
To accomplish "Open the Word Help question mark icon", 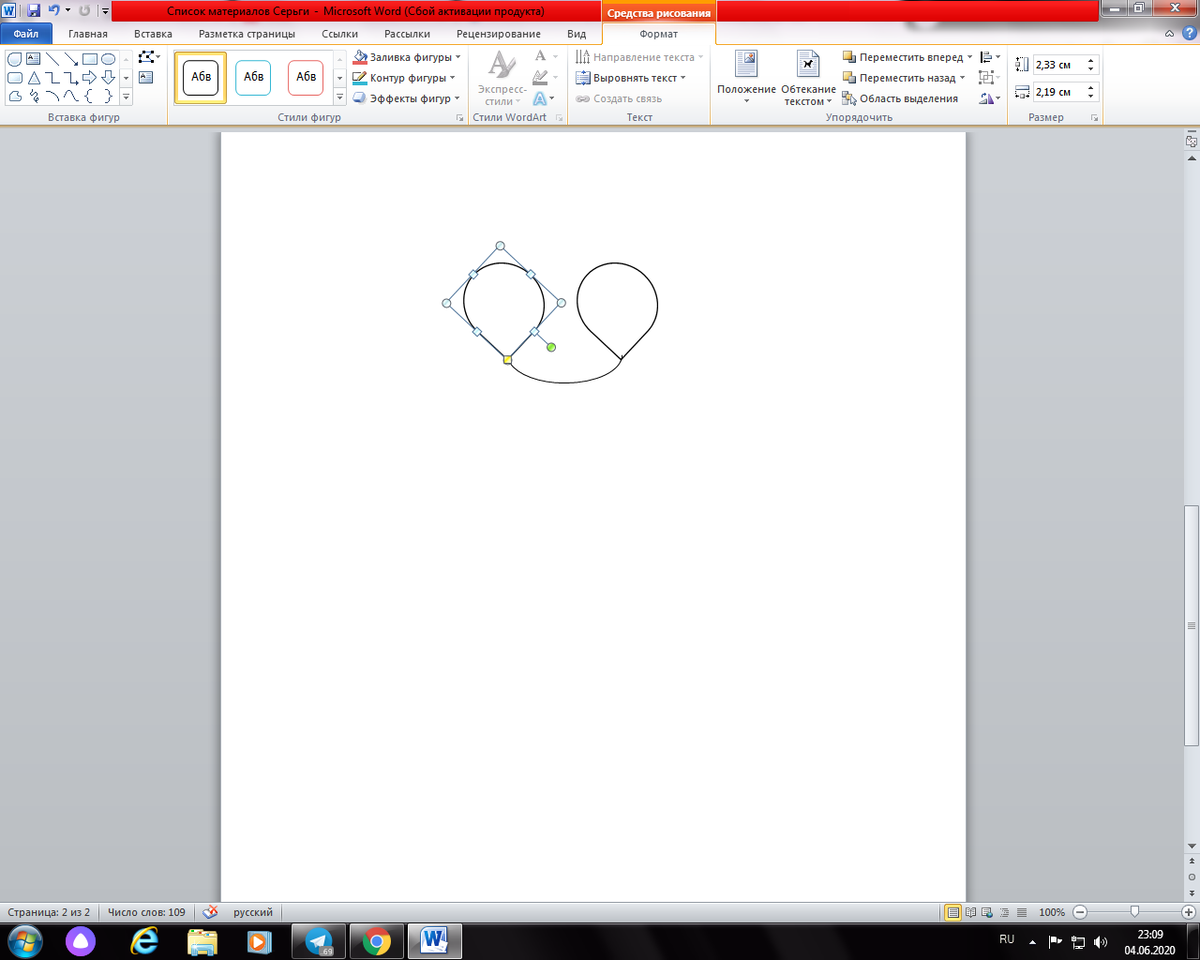I will [x=1188, y=33].
